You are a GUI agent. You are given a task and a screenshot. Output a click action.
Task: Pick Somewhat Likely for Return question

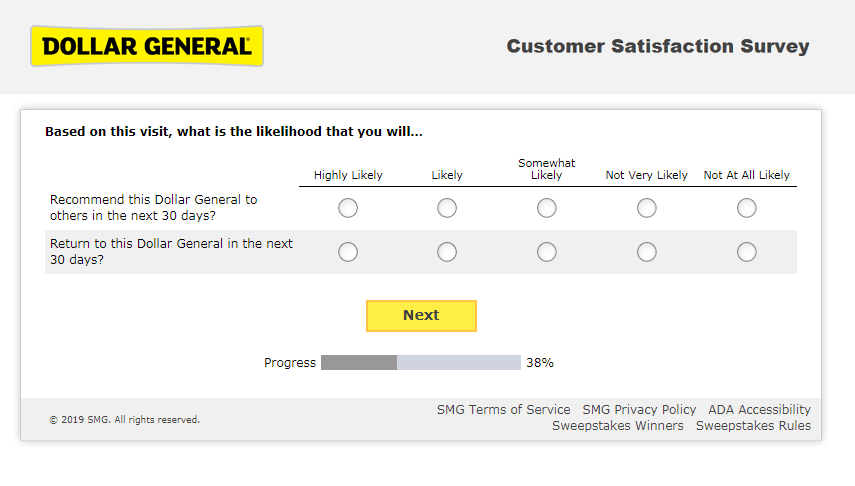[547, 252]
